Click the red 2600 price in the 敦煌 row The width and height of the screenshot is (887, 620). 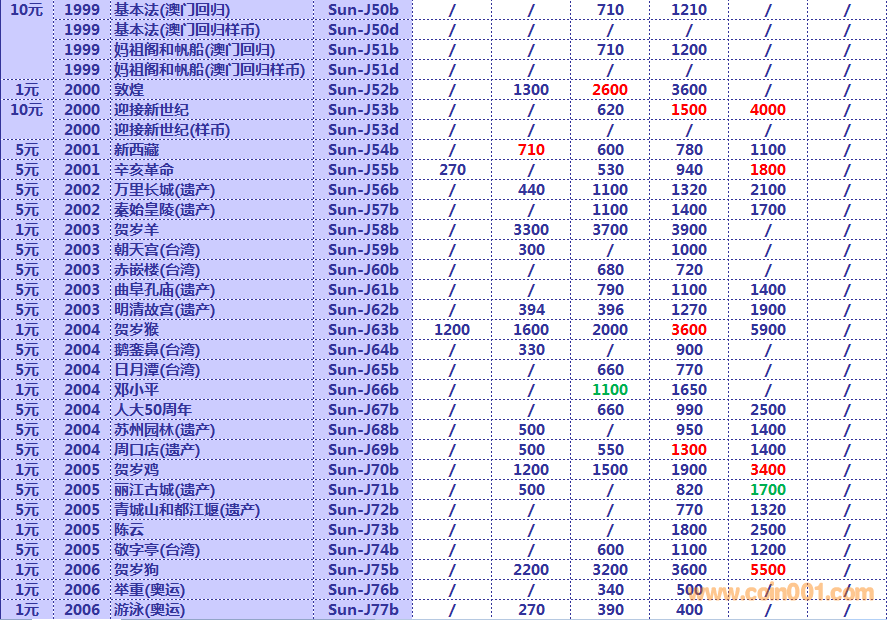coord(610,90)
